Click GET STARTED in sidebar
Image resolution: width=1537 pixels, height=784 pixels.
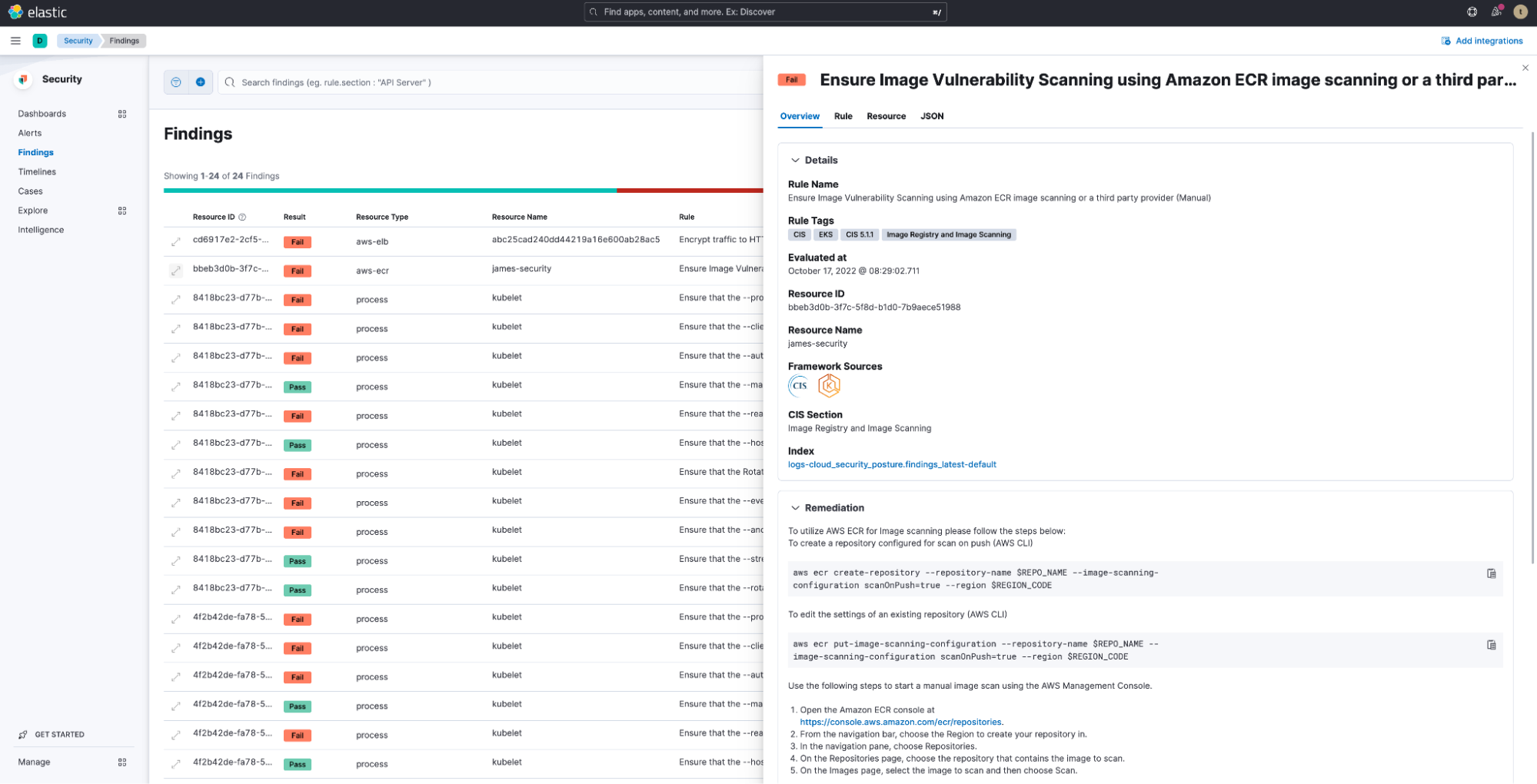click(x=59, y=735)
